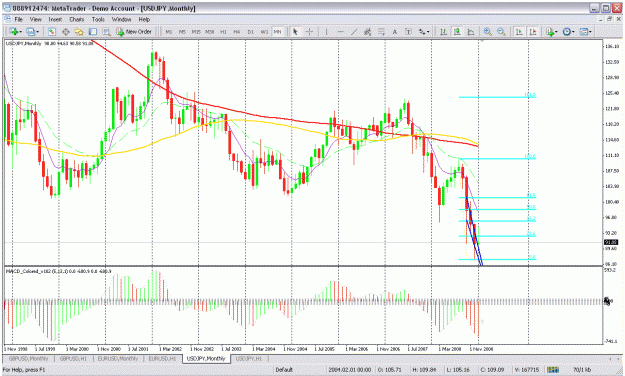Open the Window menu
The image size is (625, 376).
point(121,19)
